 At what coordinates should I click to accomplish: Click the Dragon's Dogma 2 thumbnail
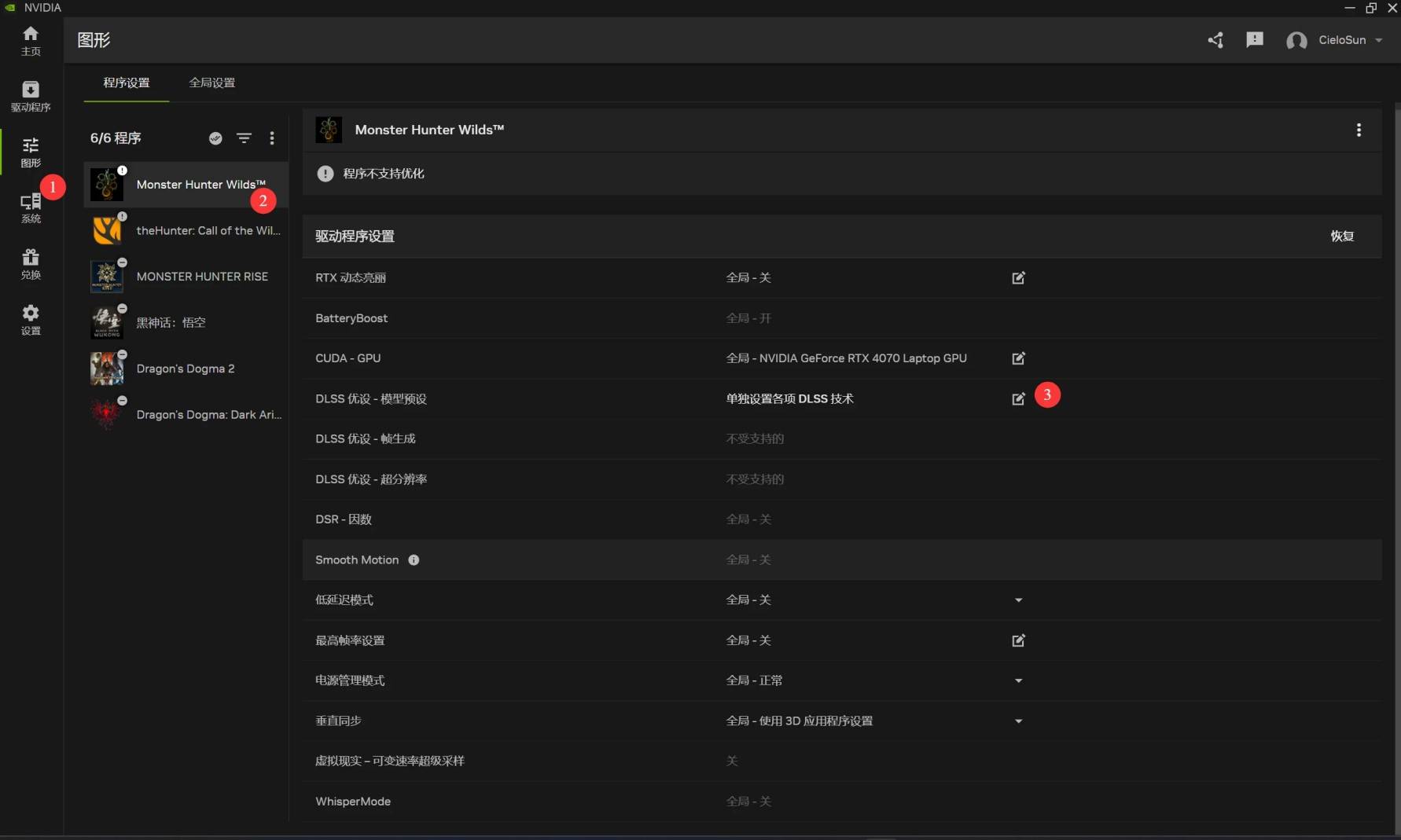[107, 369]
